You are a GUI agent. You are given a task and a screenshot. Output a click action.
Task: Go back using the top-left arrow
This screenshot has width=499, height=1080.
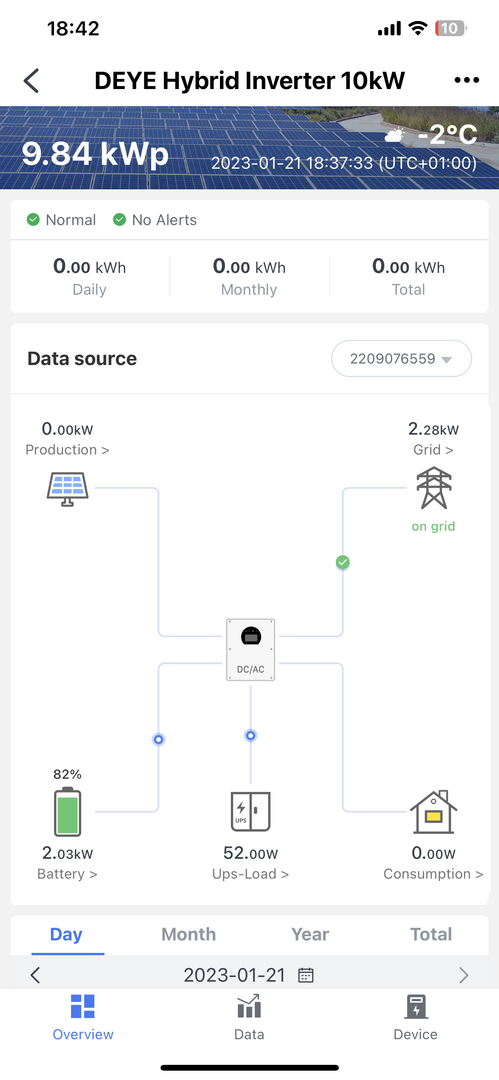31,81
